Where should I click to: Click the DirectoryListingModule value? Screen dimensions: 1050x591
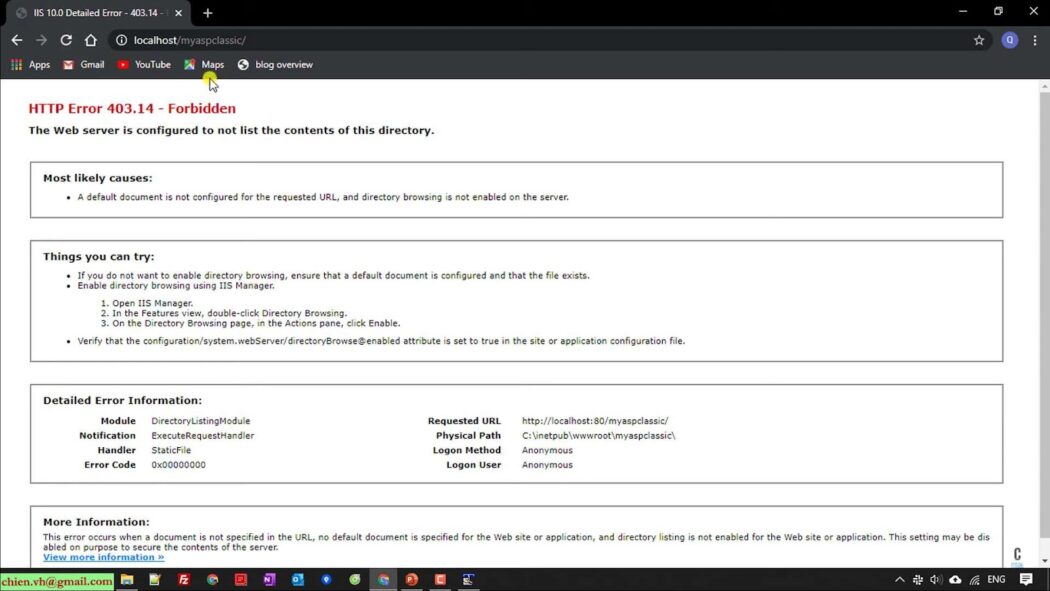point(200,421)
